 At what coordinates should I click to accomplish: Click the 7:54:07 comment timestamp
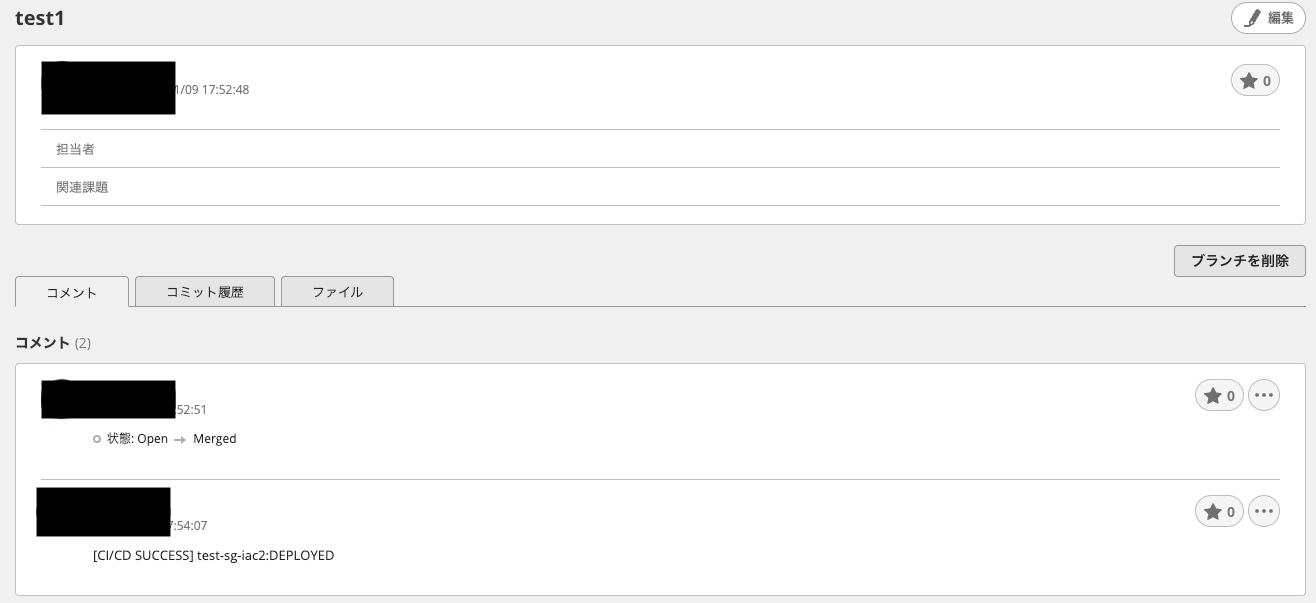[189, 526]
